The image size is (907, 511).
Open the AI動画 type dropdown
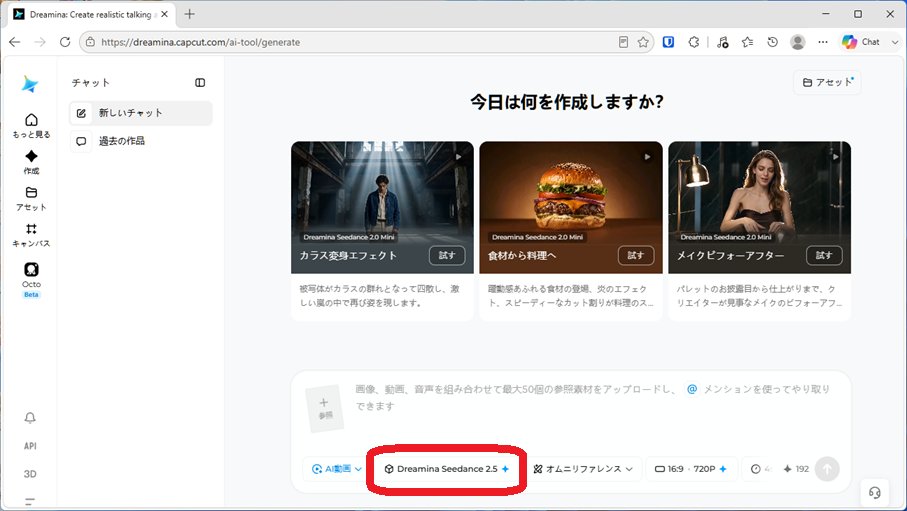pos(336,469)
